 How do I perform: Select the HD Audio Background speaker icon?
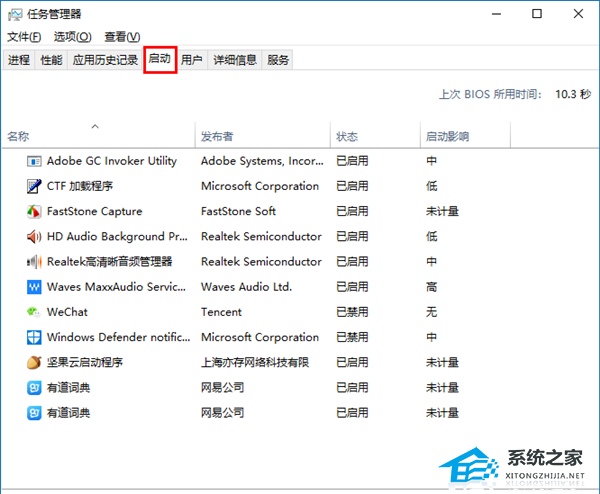point(33,237)
